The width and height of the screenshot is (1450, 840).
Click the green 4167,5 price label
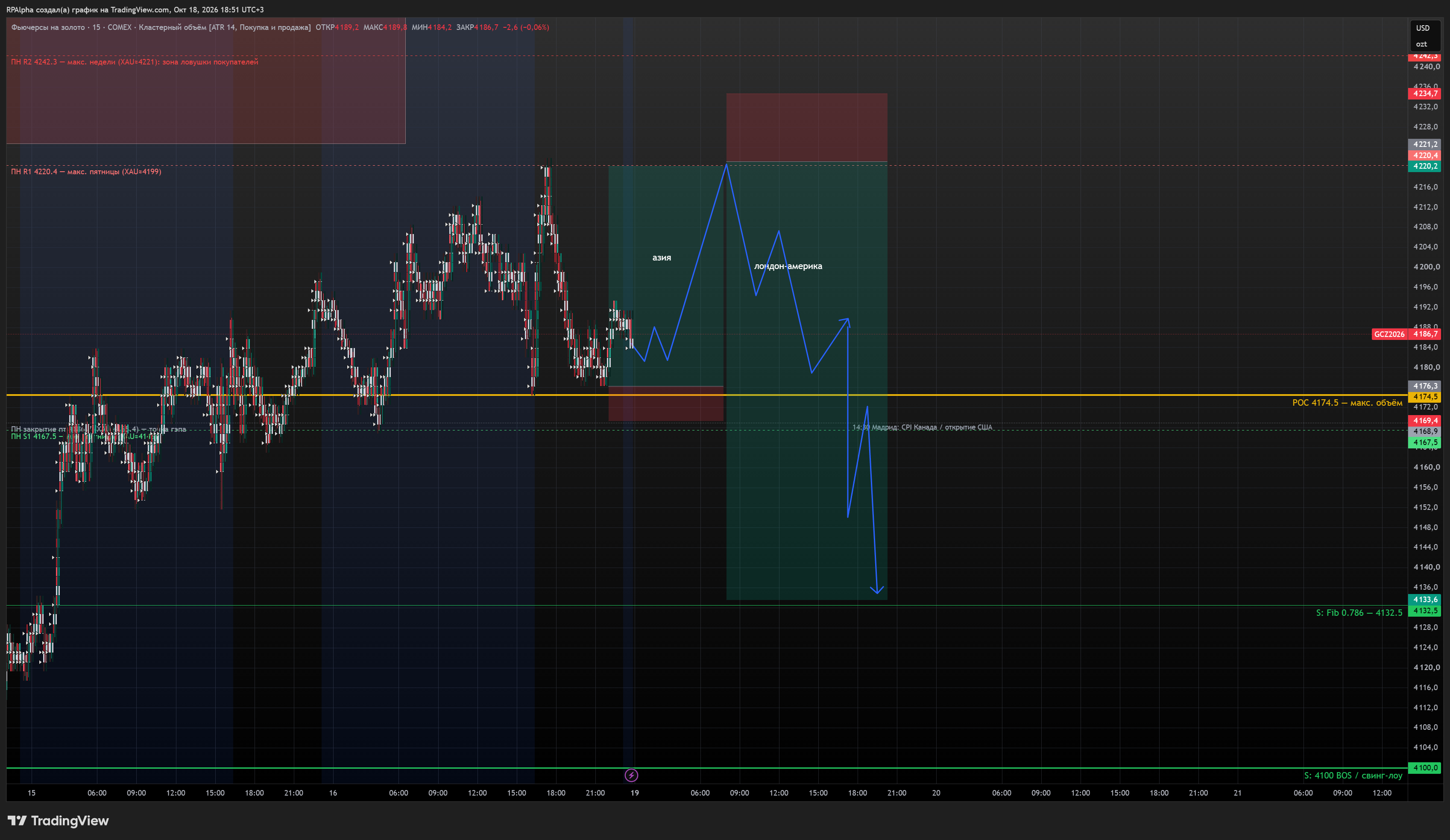(1425, 442)
